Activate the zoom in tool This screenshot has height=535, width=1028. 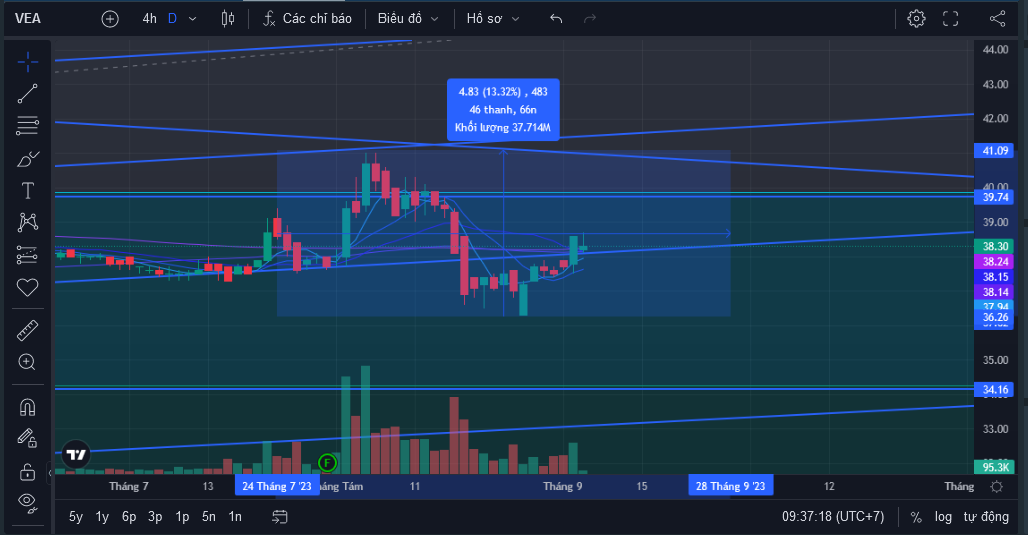tap(28, 362)
